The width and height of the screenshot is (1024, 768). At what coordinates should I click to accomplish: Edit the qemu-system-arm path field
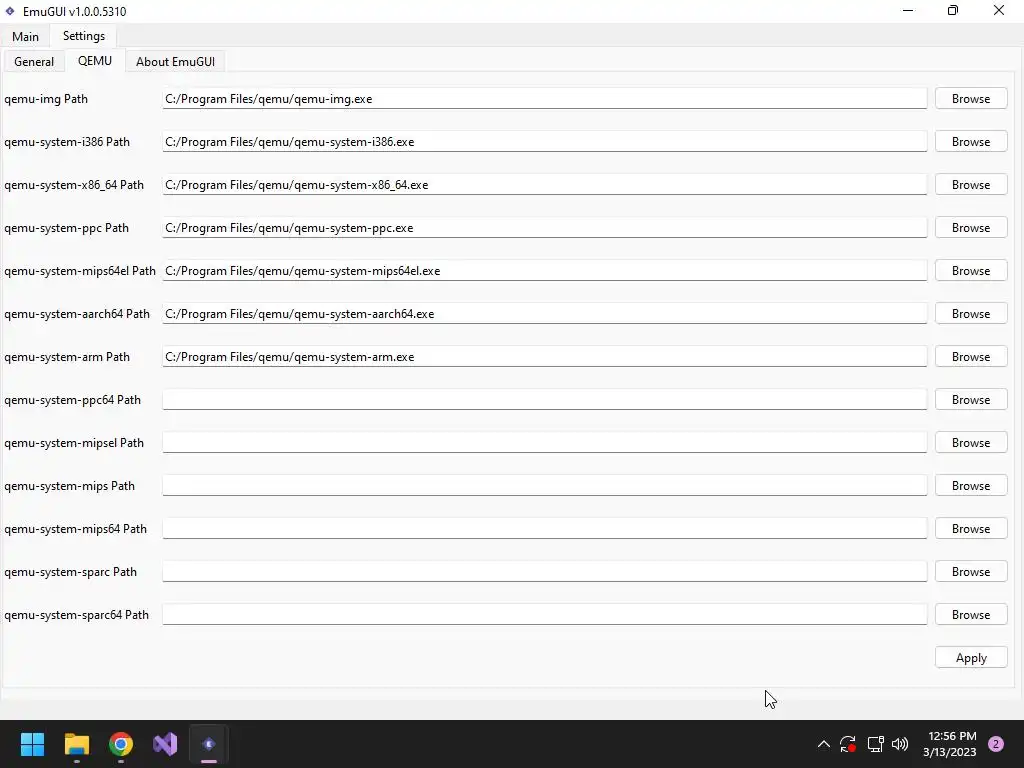[545, 357]
